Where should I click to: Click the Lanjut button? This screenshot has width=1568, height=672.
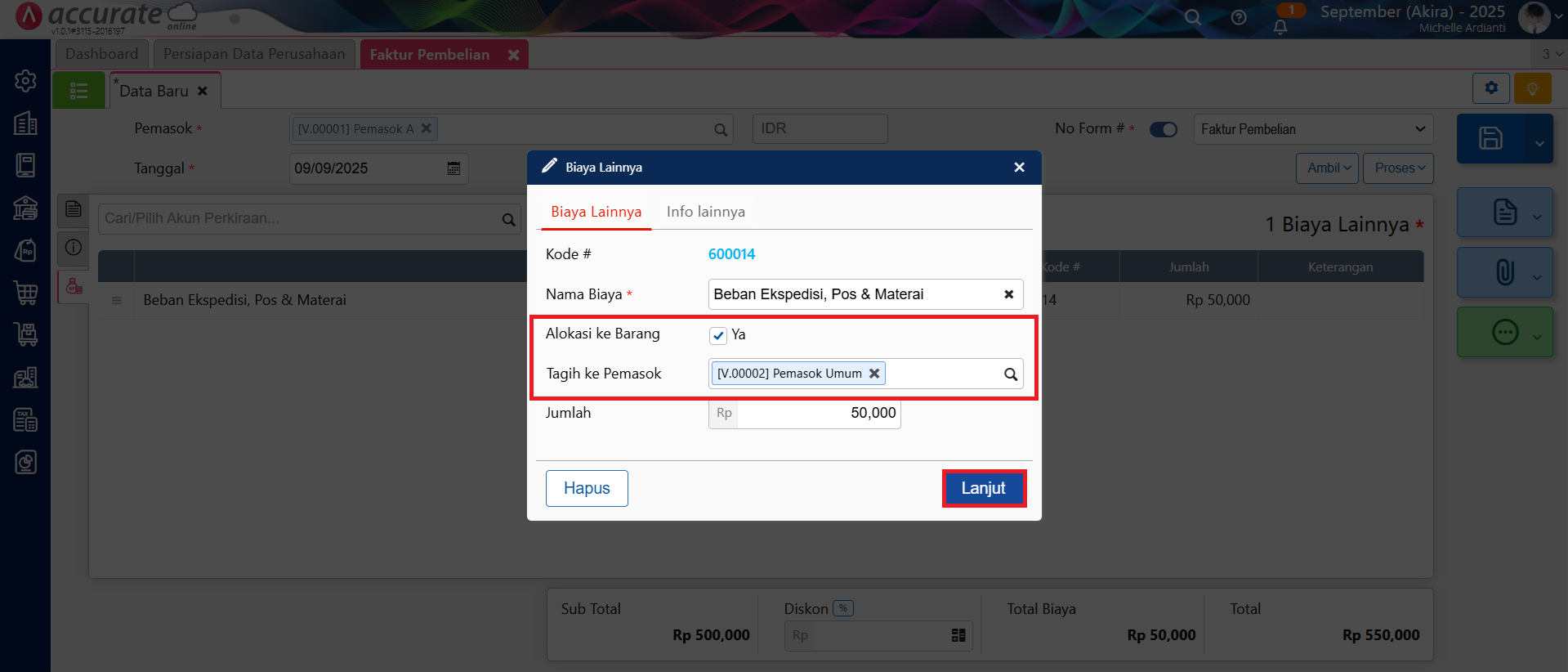click(983, 488)
